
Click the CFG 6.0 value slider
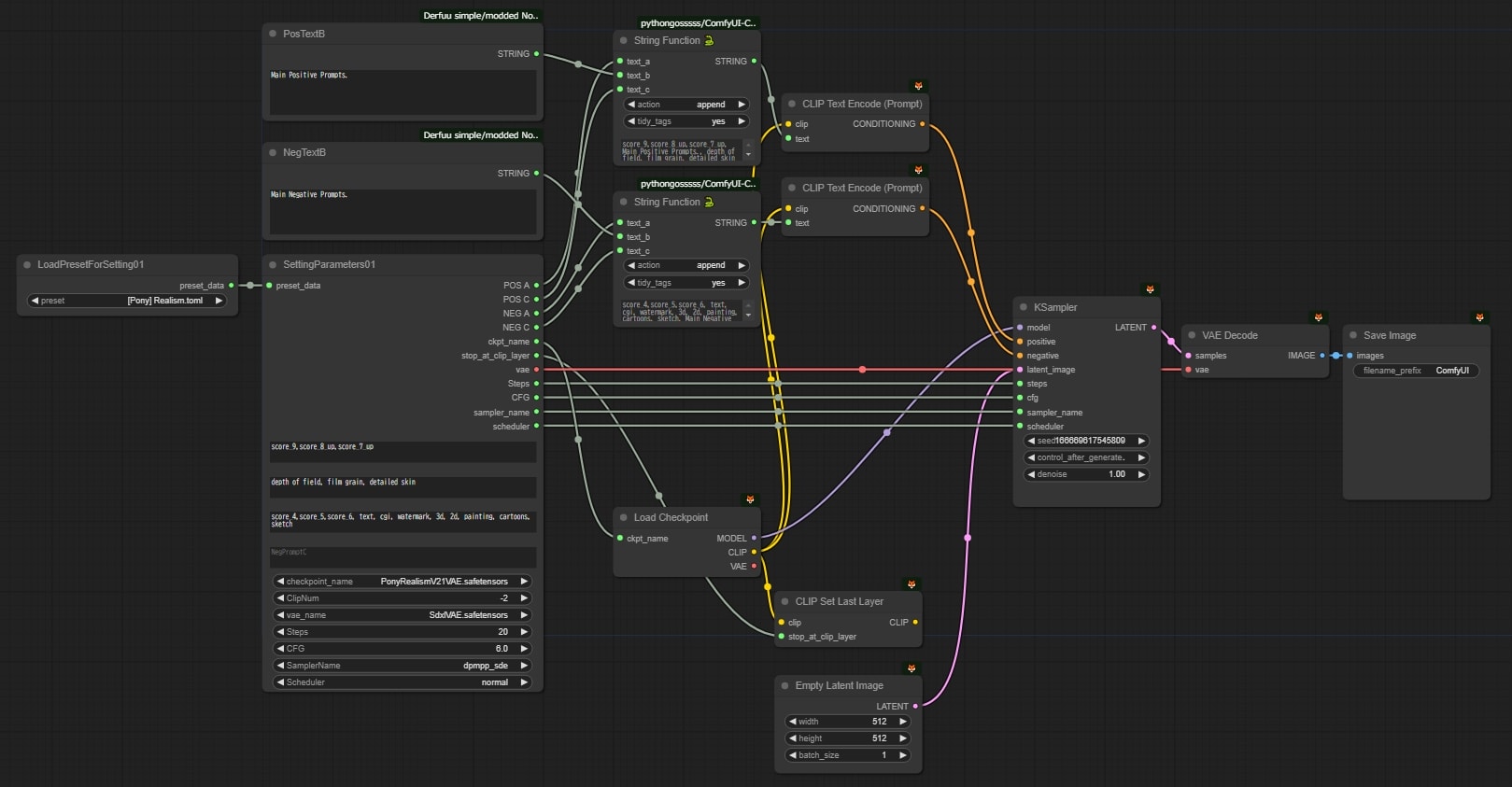click(x=403, y=649)
